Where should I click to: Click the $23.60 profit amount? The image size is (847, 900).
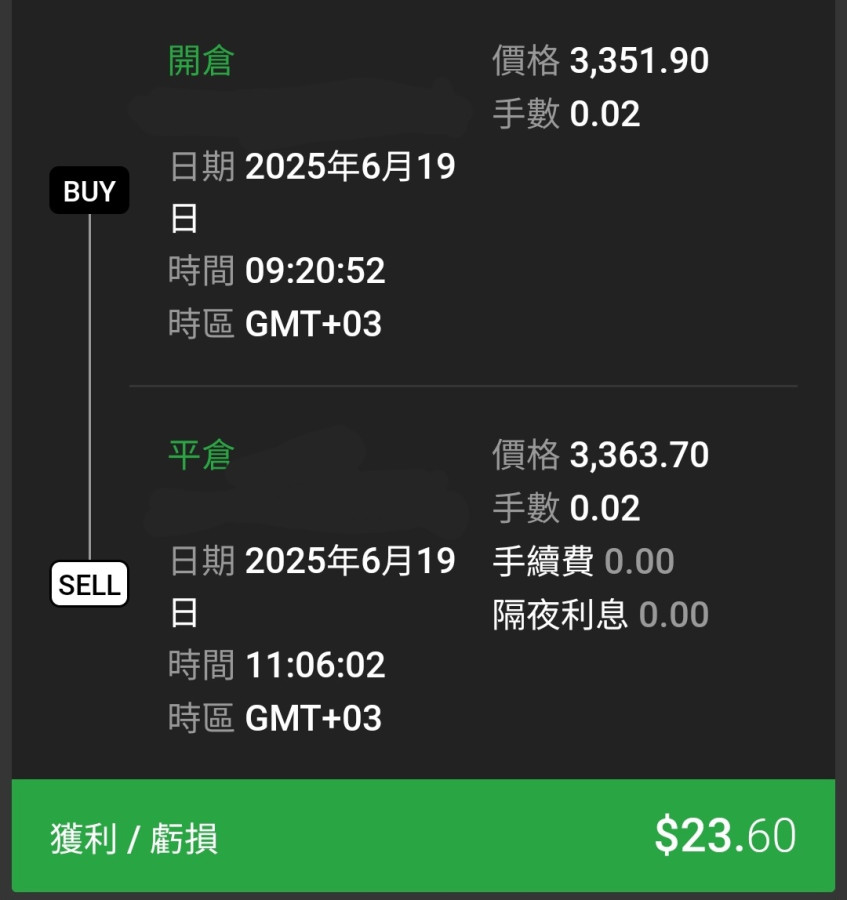pyautogui.click(x=725, y=836)
